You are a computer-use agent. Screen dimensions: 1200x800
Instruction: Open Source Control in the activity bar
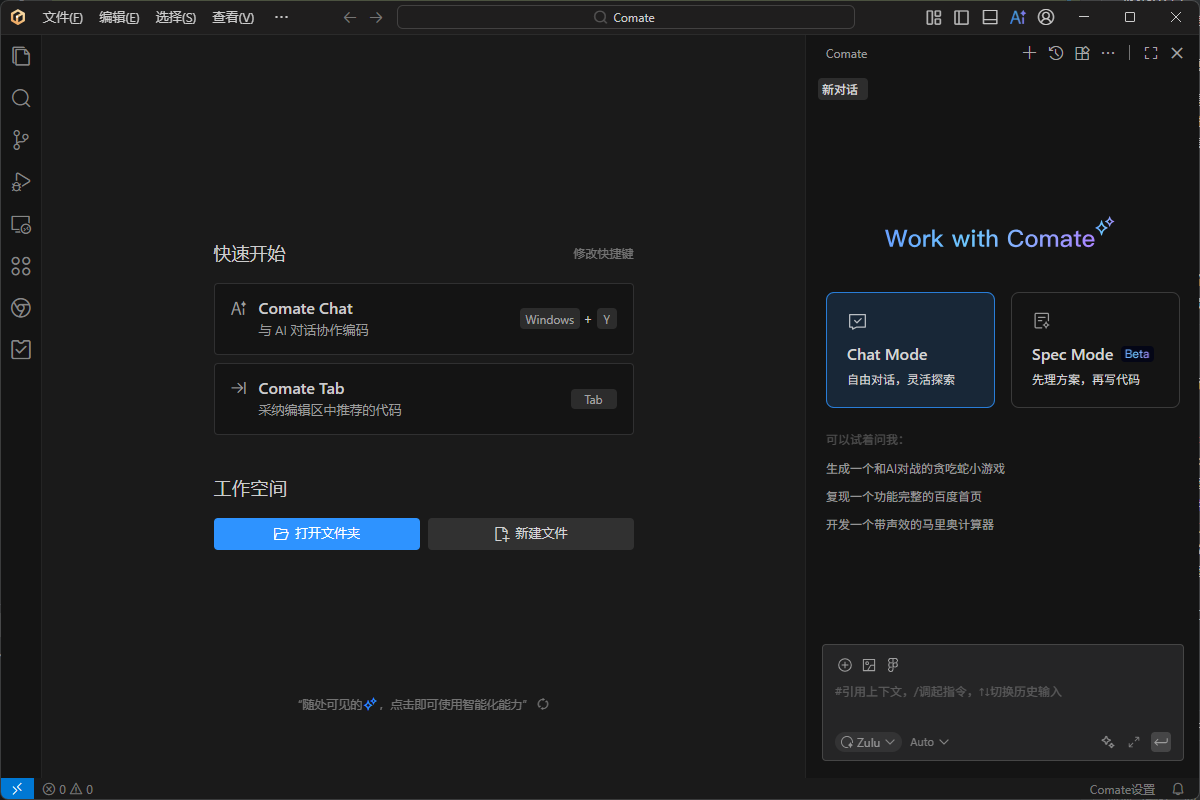(x=21, y=140)
